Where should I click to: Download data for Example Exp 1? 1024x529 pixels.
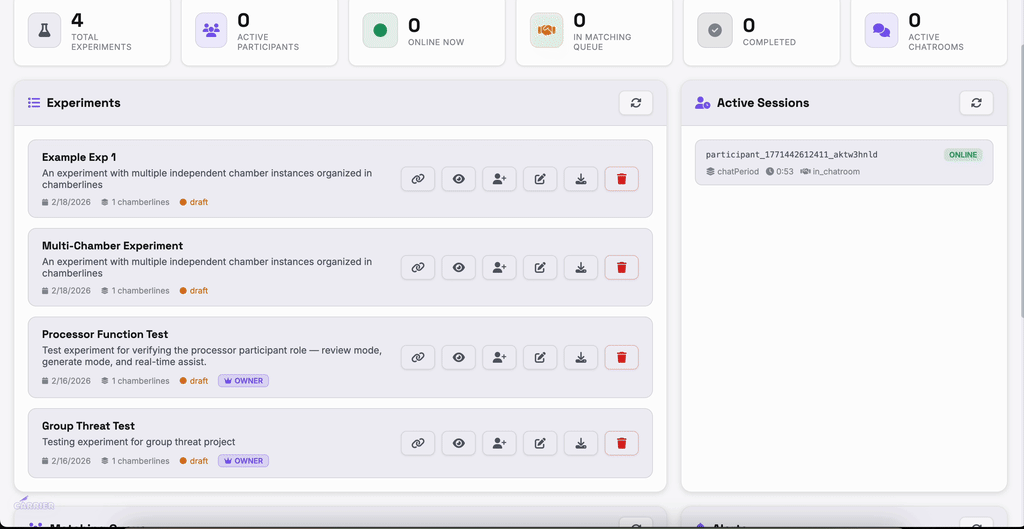click(581, 179)
